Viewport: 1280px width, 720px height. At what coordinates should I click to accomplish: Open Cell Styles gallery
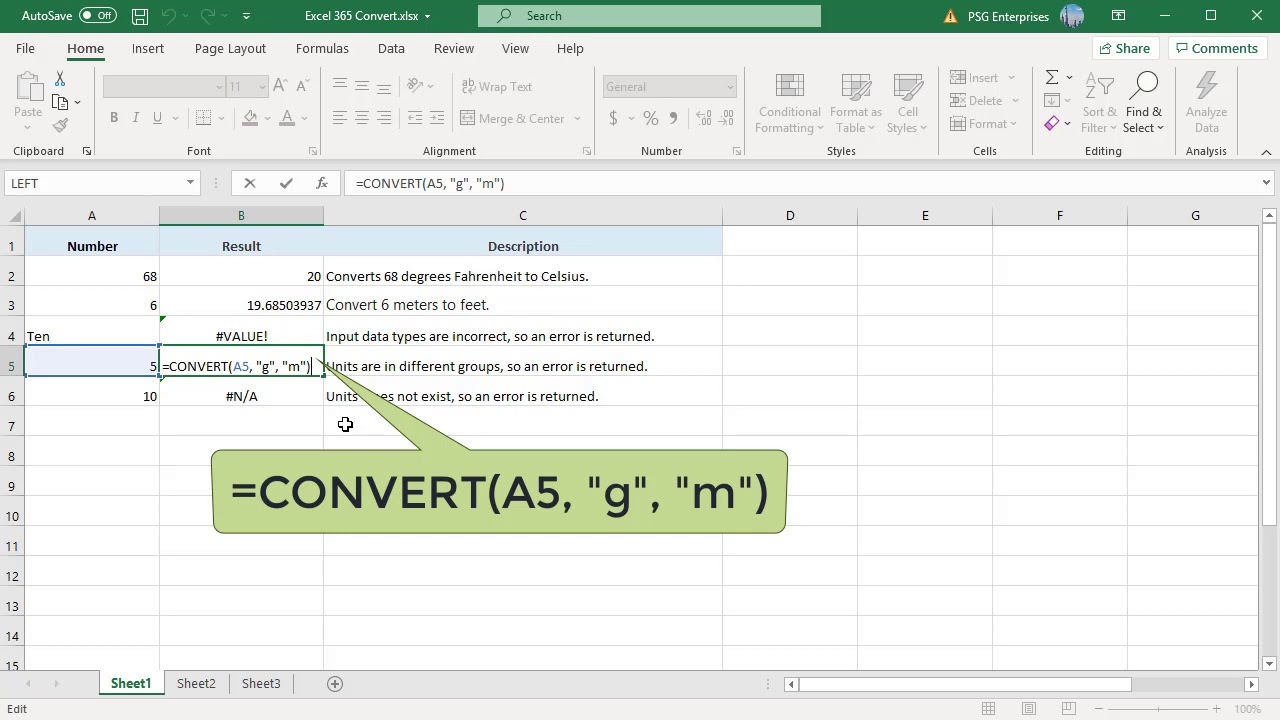coord(908,104)
